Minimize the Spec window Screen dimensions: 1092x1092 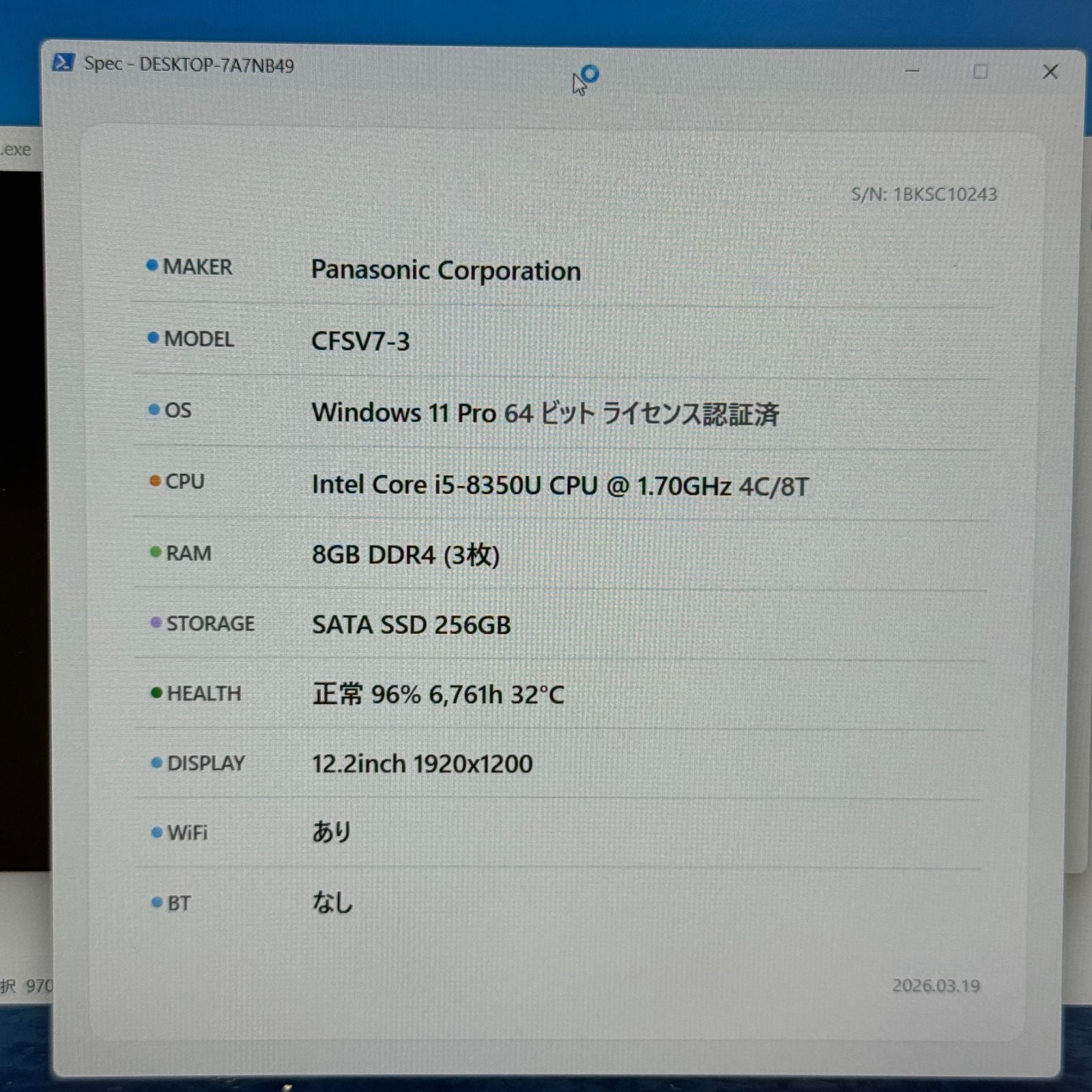click(913, 71)
